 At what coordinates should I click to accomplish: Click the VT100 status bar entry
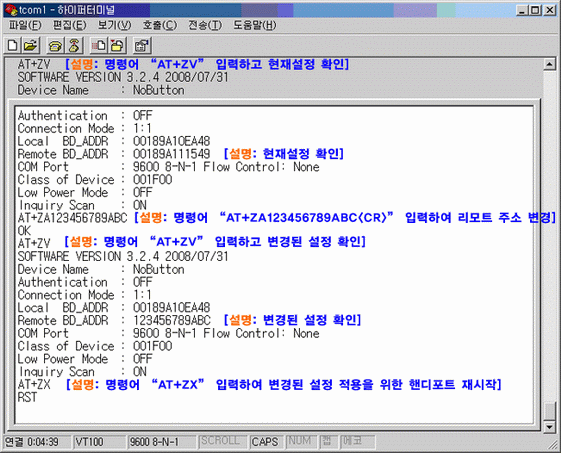tap(99, 442)
